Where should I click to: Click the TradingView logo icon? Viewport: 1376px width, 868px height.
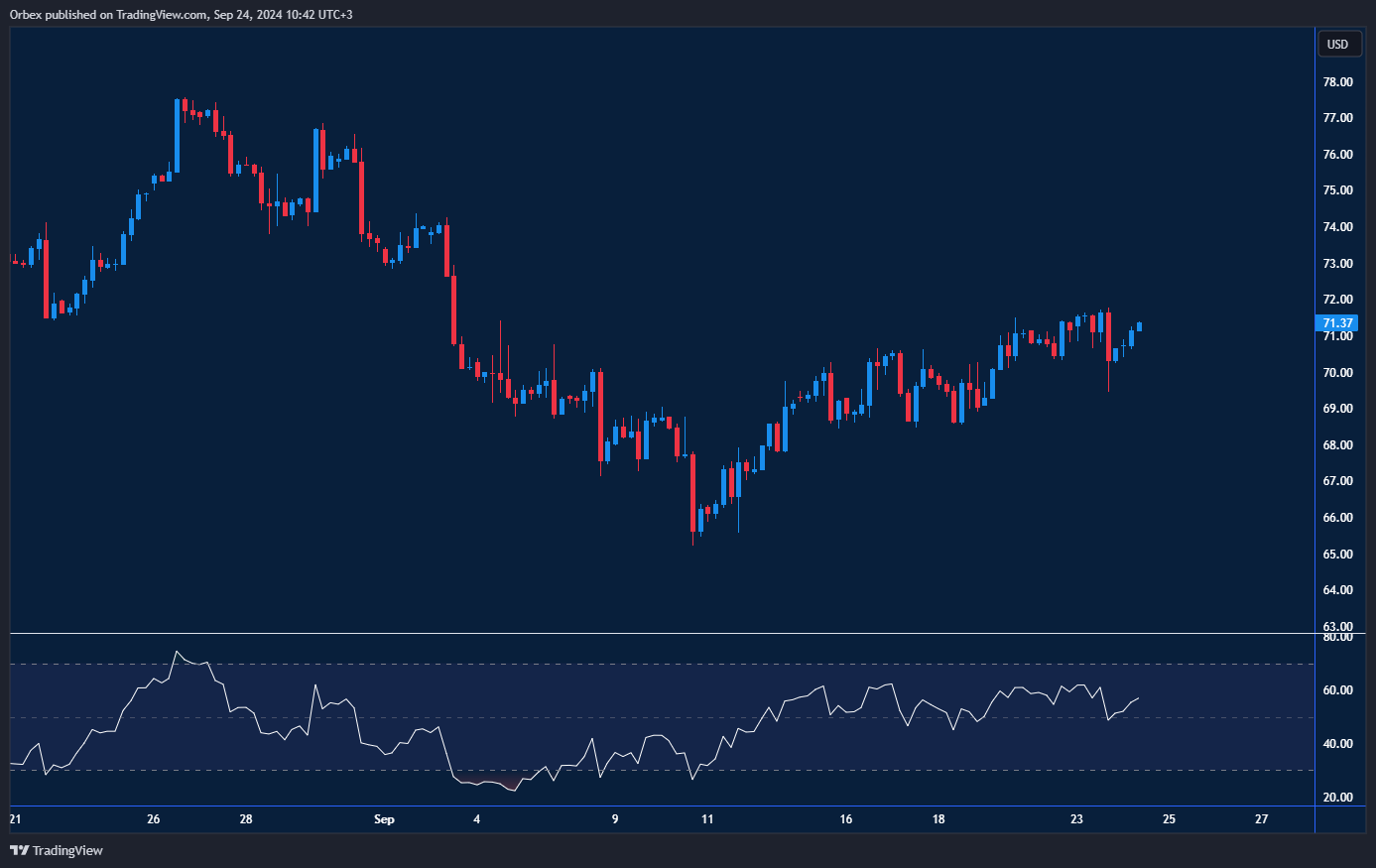(19, 850)
